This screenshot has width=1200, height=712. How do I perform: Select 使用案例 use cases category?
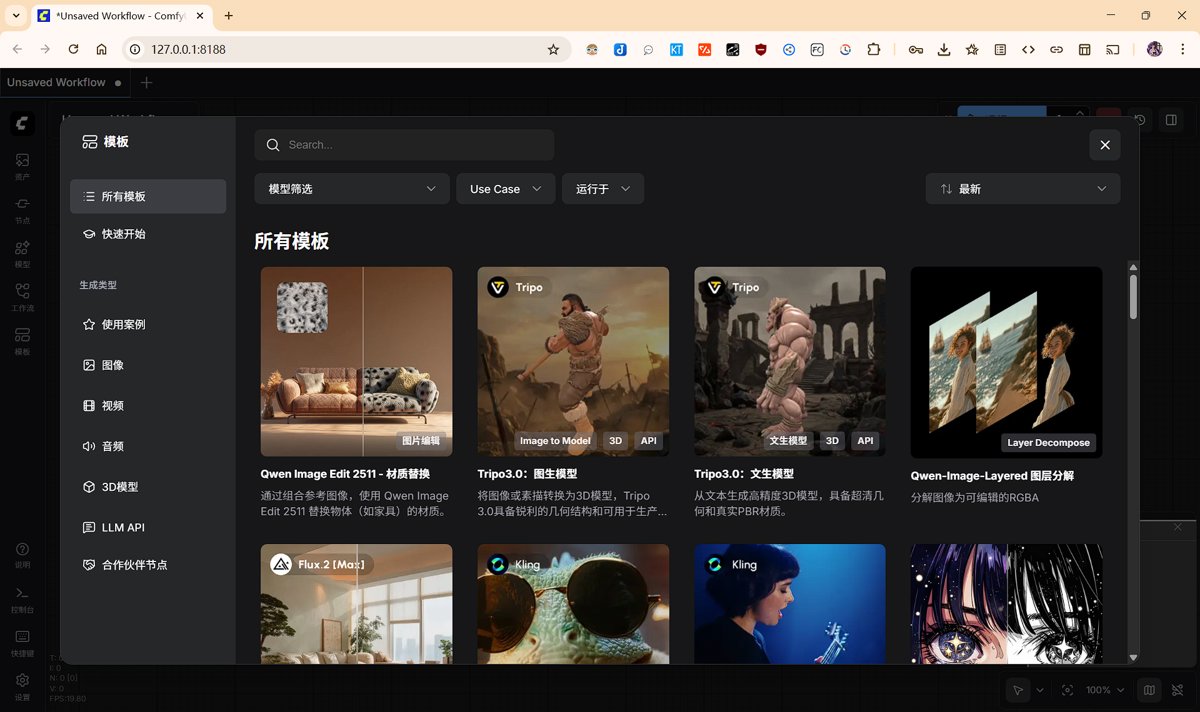point(148,325)
